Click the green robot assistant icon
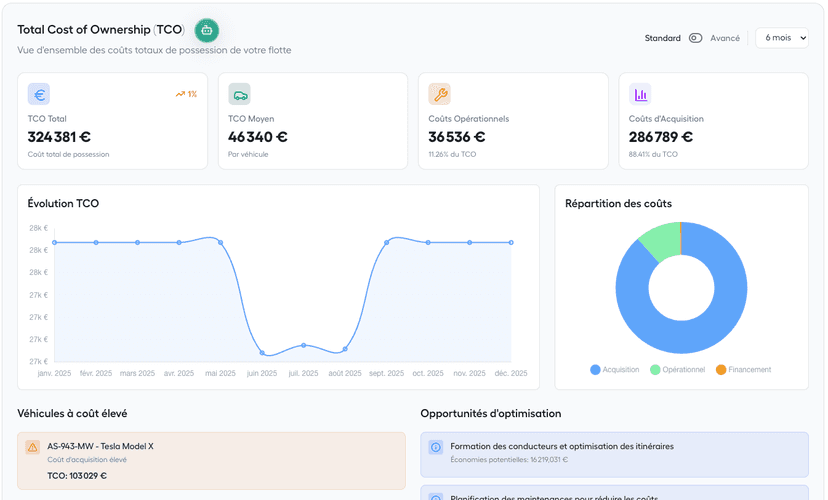The width and height of the screenshot is (828, 500). click(206, 31)
